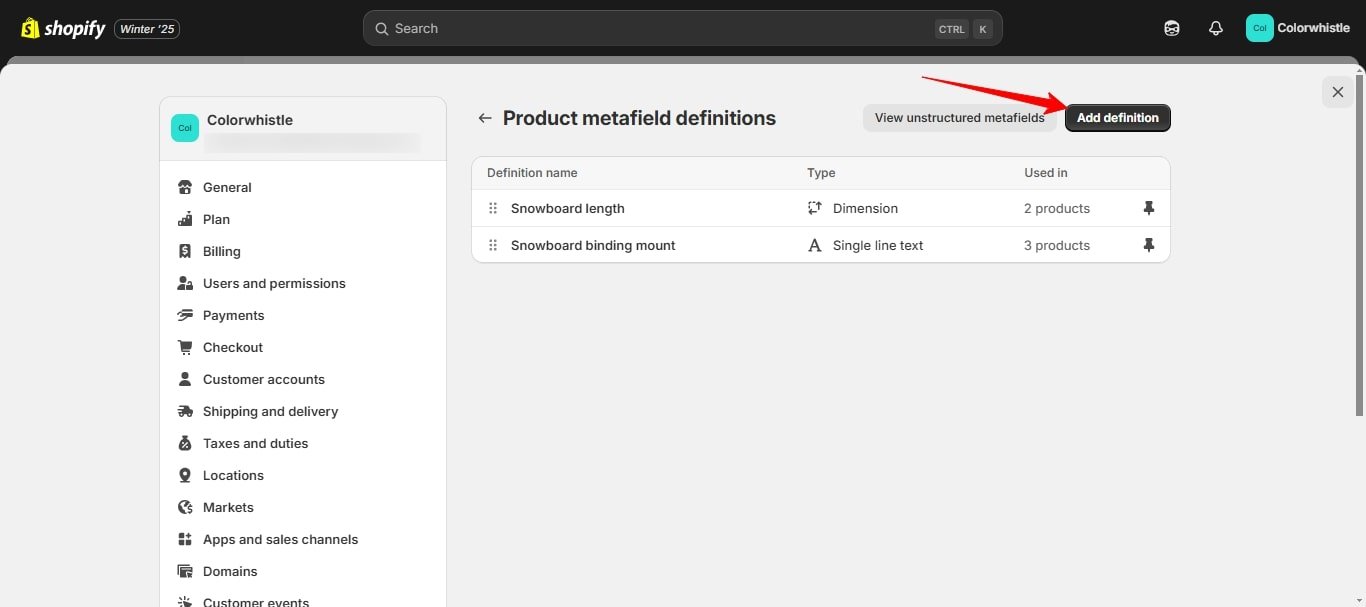Click the Add definition button
The image size is (1366, 607).
tap(1117, 118)
